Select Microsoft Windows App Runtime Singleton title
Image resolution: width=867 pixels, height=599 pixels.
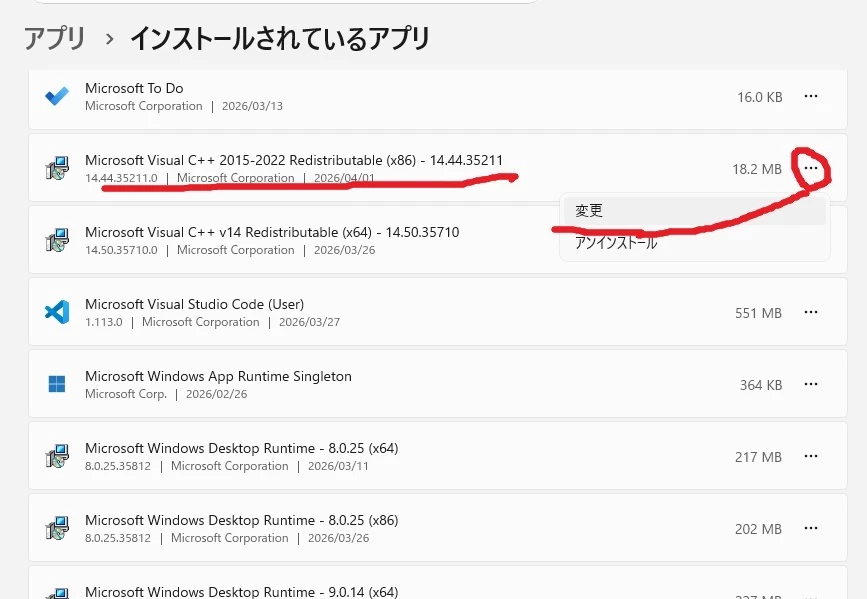218,376
